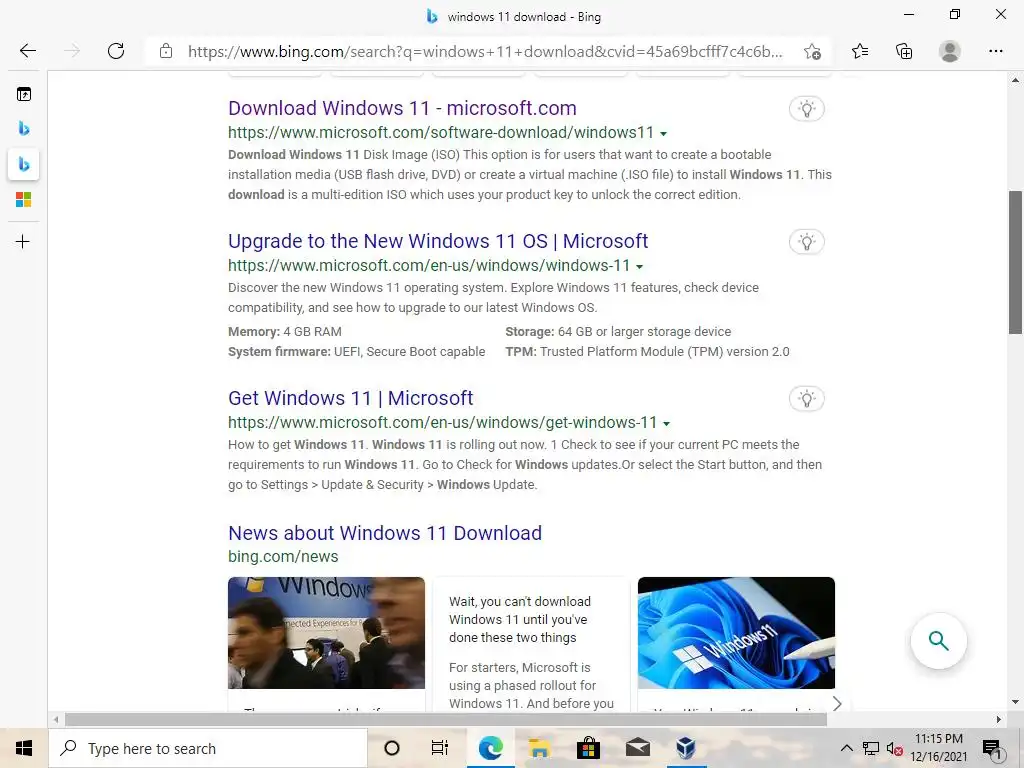The height and width of the screenshot is (768, 1024).
Task: Go back to the previous page
Action: (27, 51)
